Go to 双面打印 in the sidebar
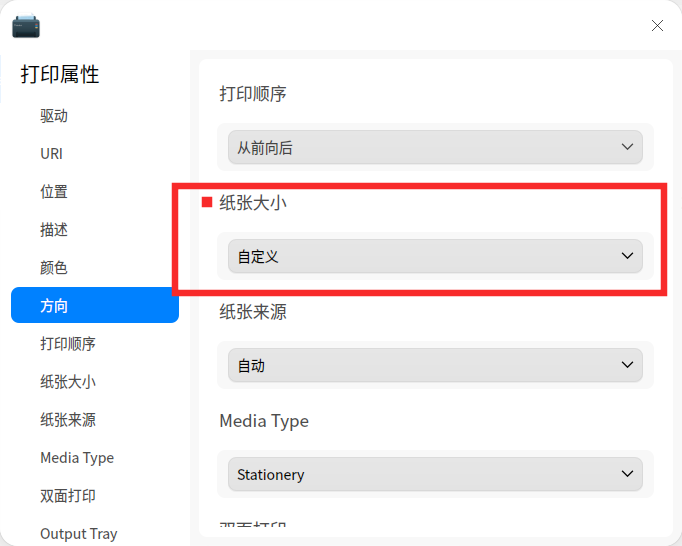The height and width of the screenshot is (546, 682). [x=95, y=496]
